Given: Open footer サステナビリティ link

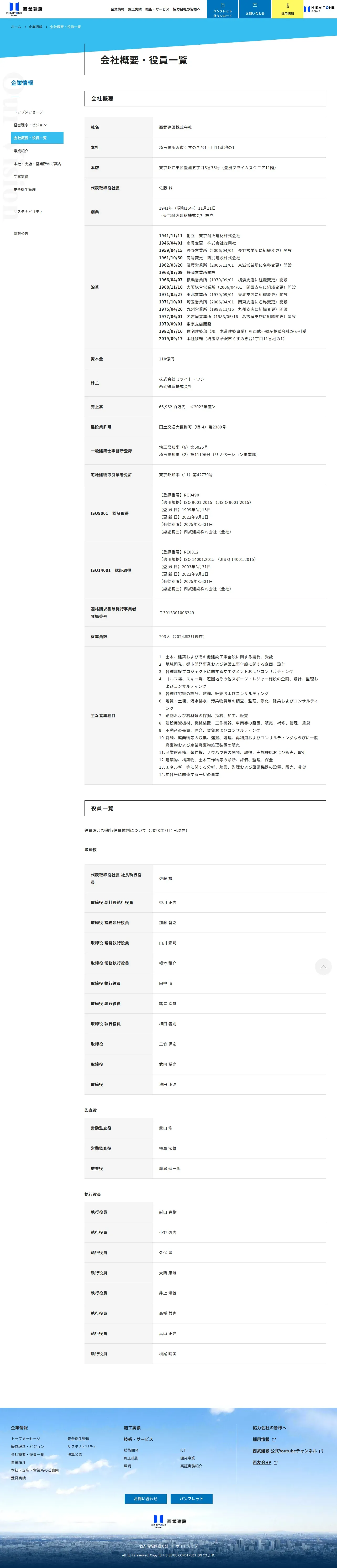Looking at the screenshot, I should 82,1446.
